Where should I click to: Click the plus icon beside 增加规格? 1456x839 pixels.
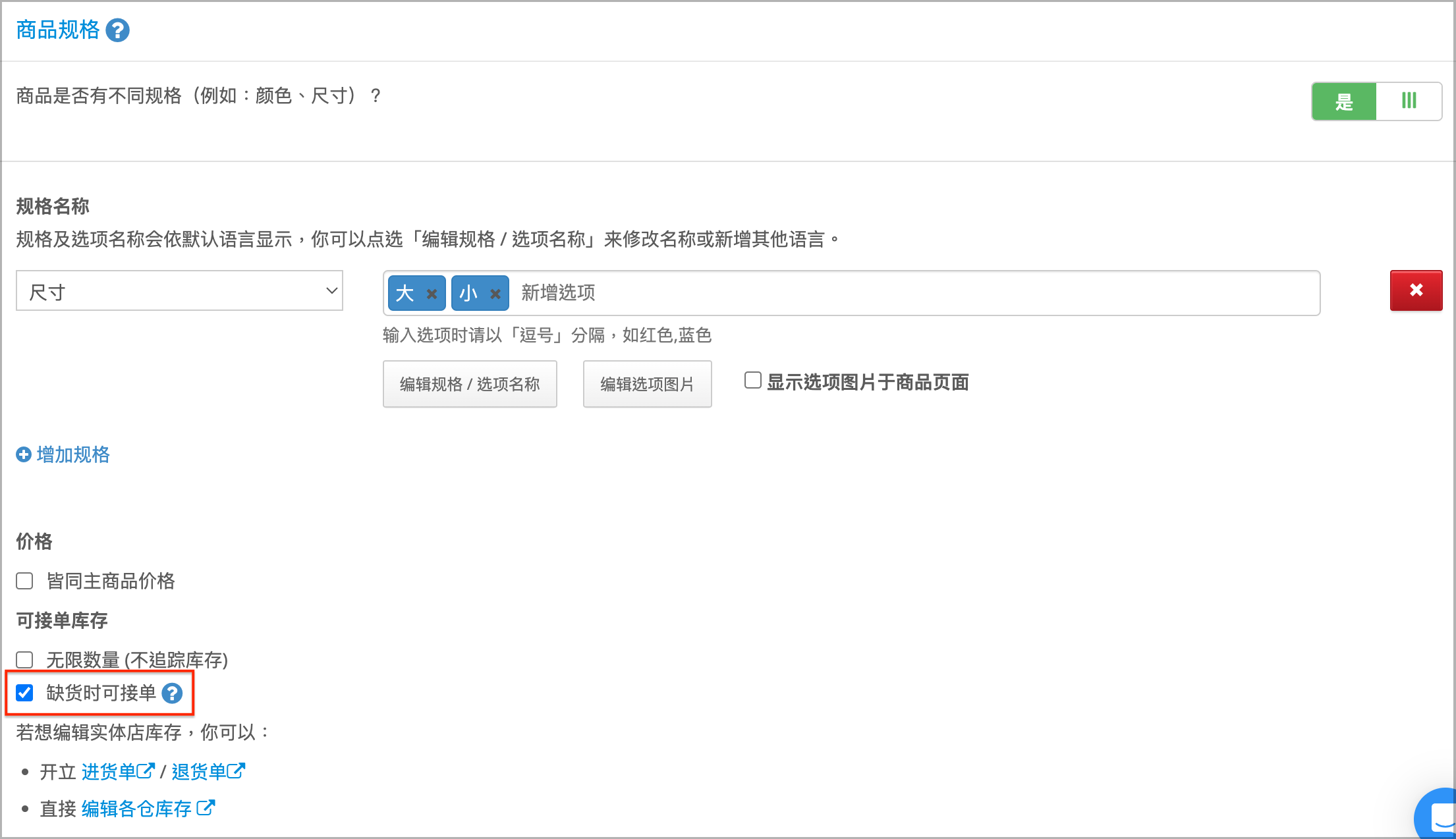pos(24,454)
